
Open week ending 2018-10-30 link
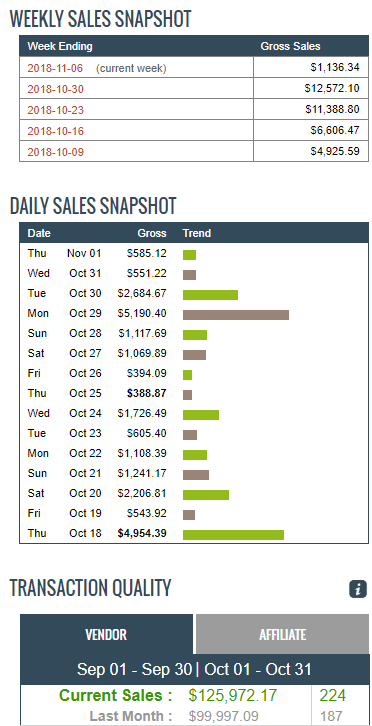(56, 89)
